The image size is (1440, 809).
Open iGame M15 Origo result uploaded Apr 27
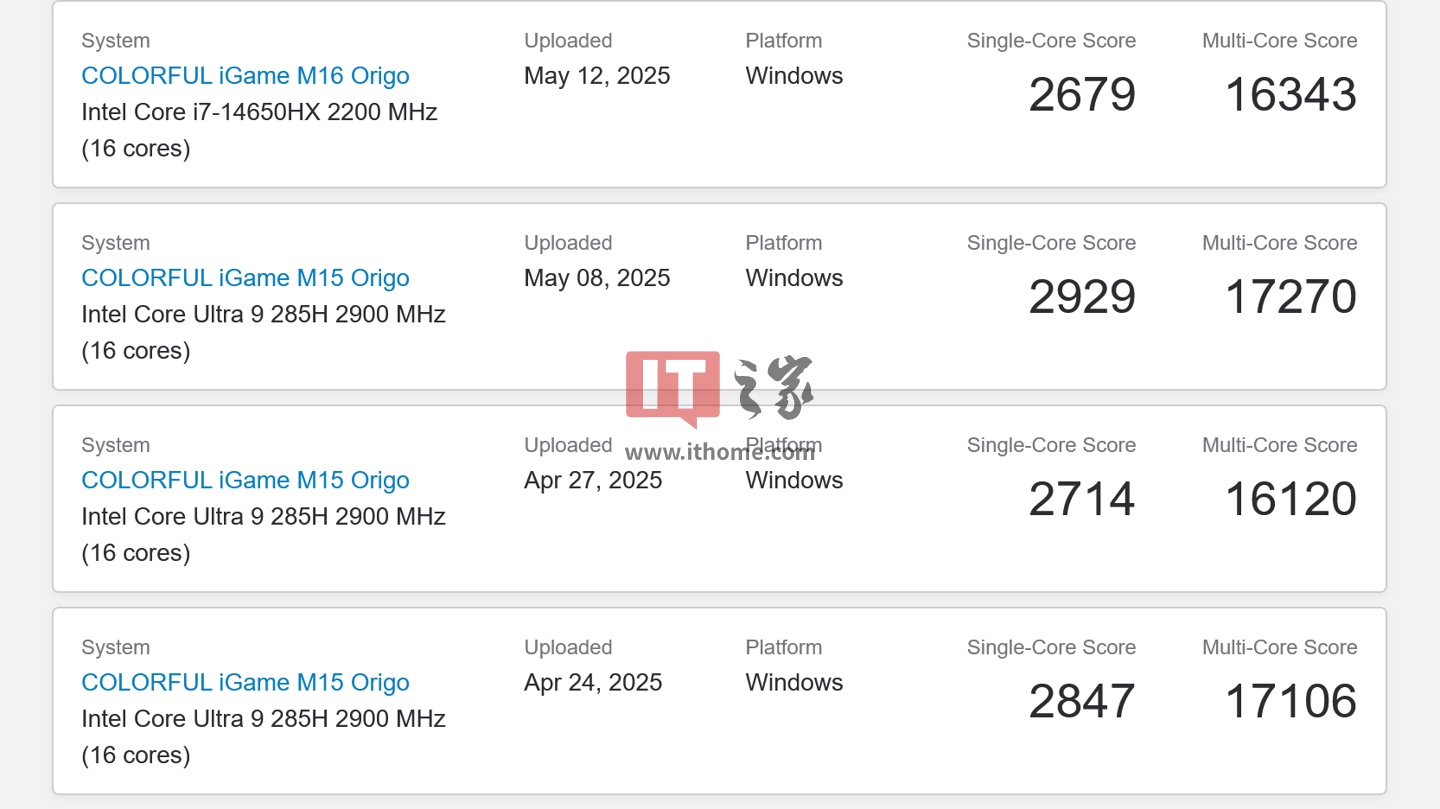coord(245,480)
